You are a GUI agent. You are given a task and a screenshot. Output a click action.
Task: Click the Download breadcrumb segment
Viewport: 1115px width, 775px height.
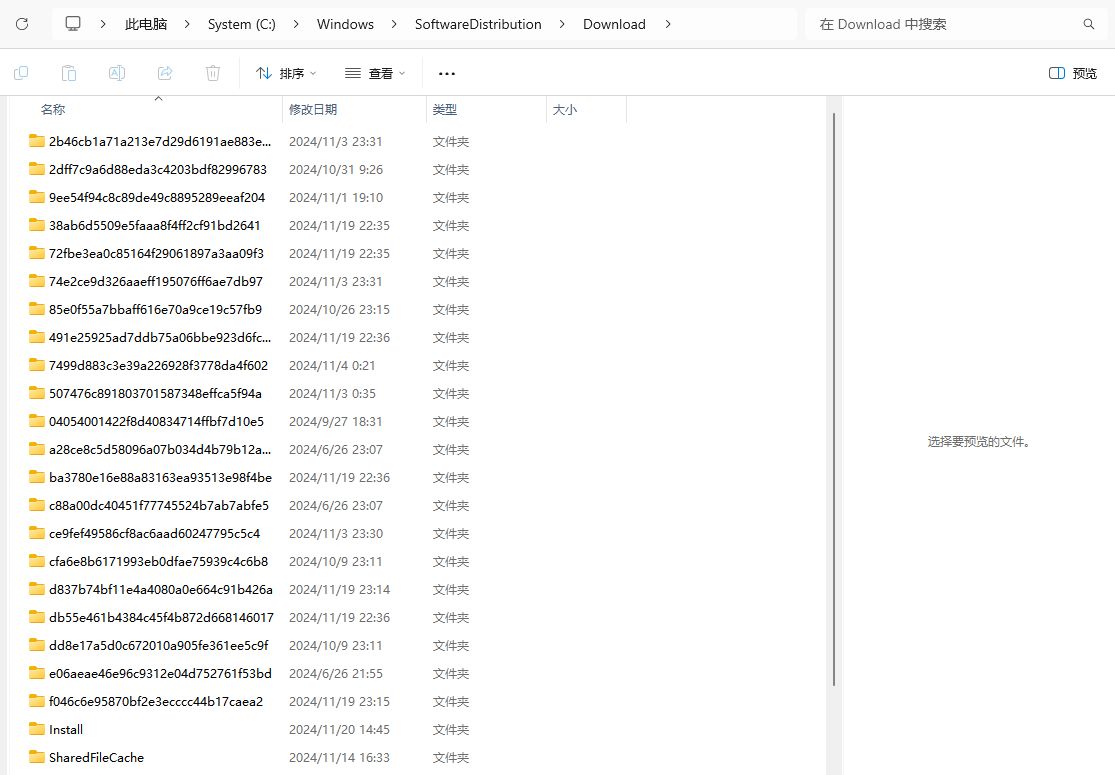[614, 24]
